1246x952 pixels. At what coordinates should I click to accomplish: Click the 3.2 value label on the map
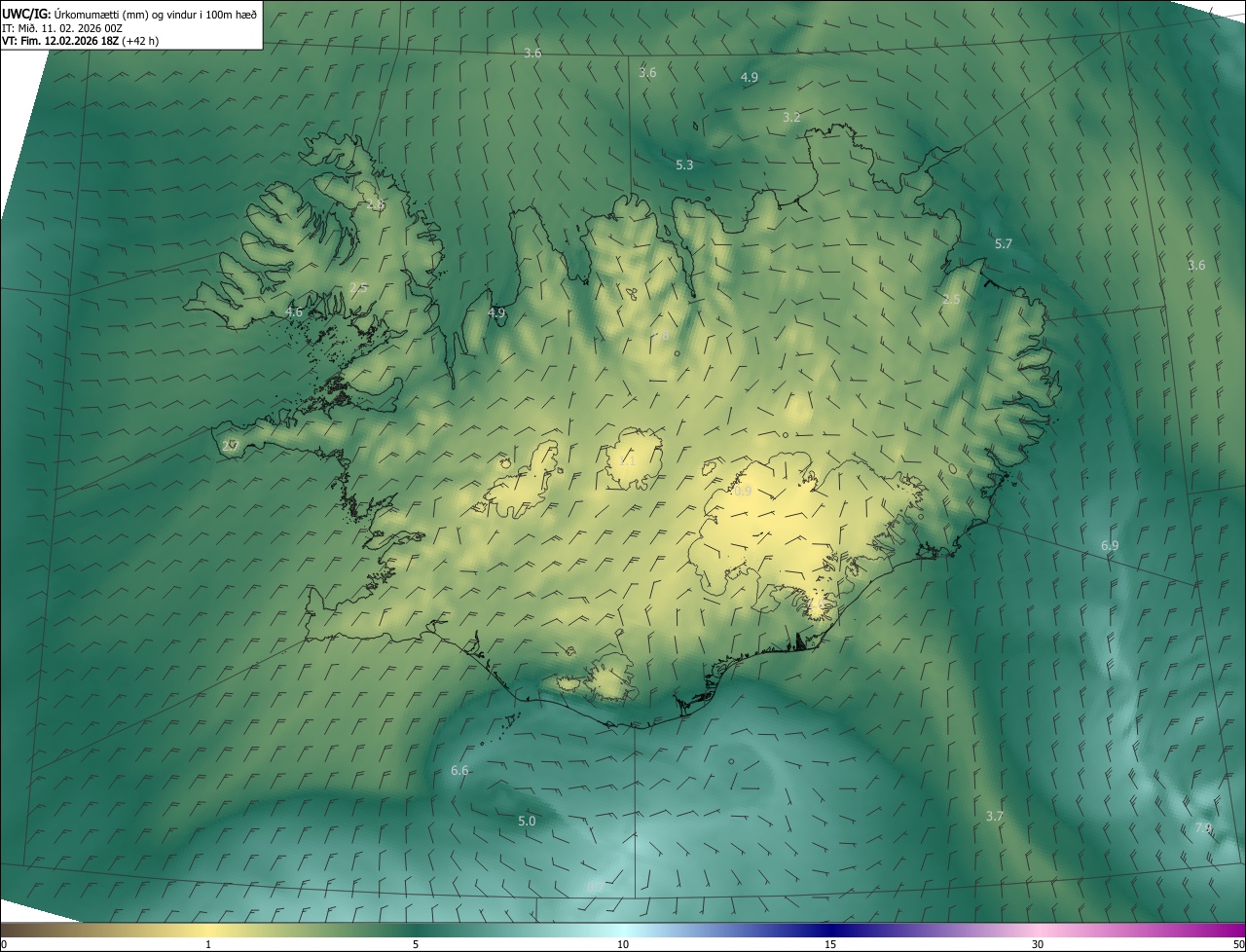tap(791, 117)
